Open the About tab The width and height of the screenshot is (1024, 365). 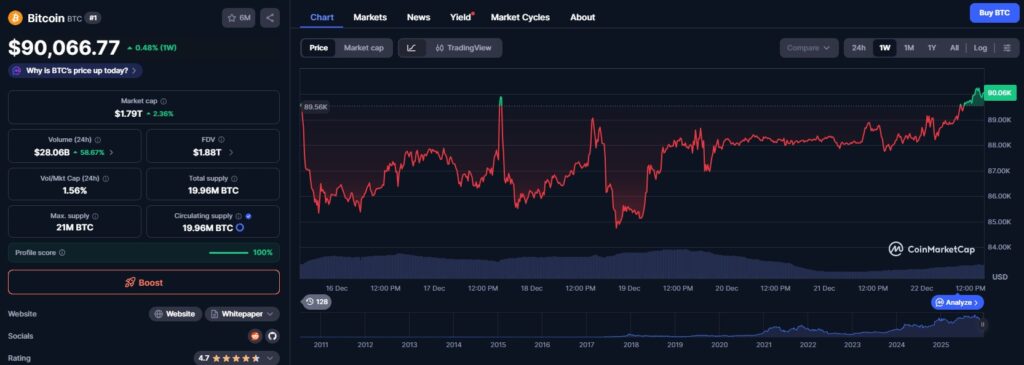pyautogui.click(x=583, y=18)
